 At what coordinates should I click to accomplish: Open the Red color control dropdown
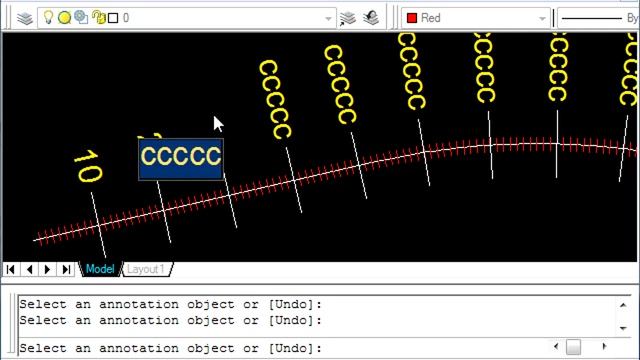(476, 18)
